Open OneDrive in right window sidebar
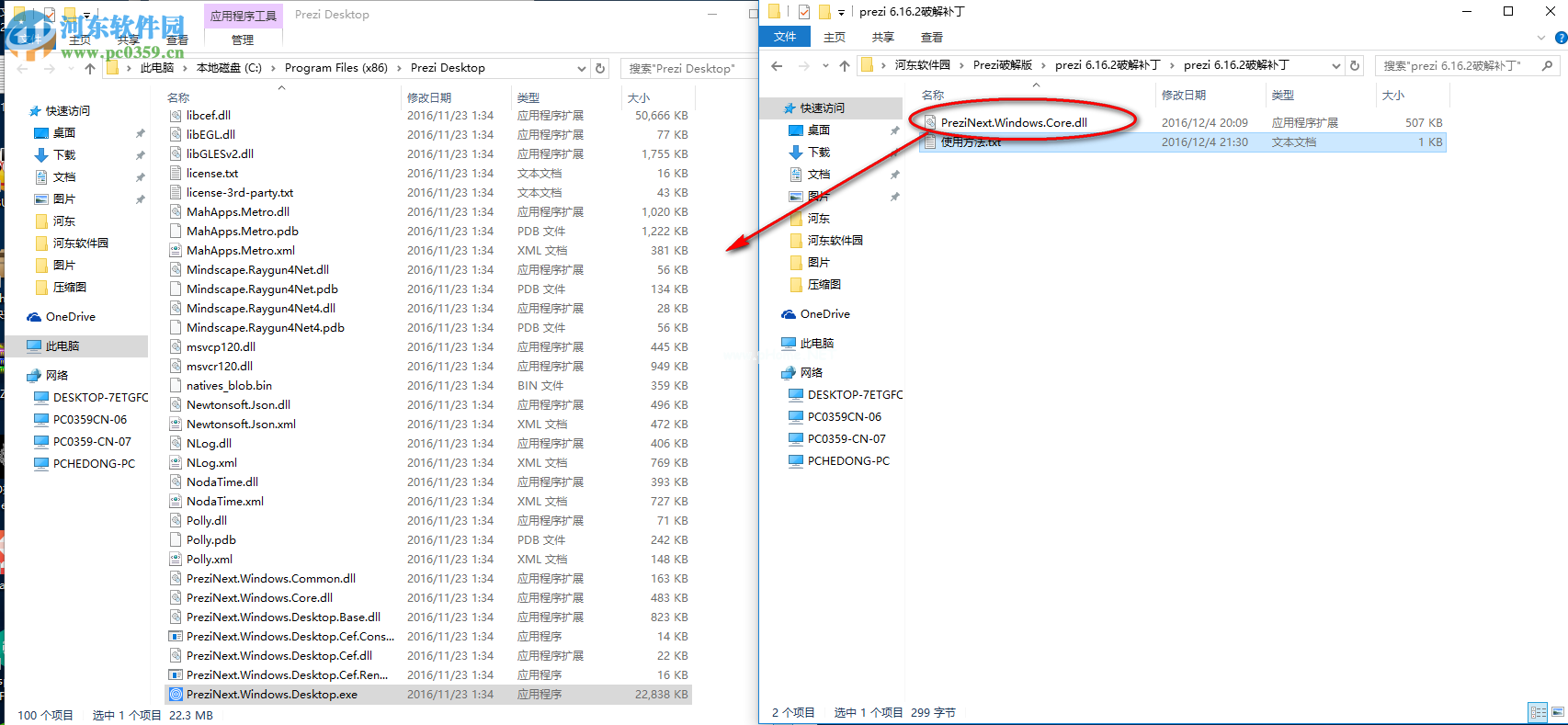 (x=824, y=313)
